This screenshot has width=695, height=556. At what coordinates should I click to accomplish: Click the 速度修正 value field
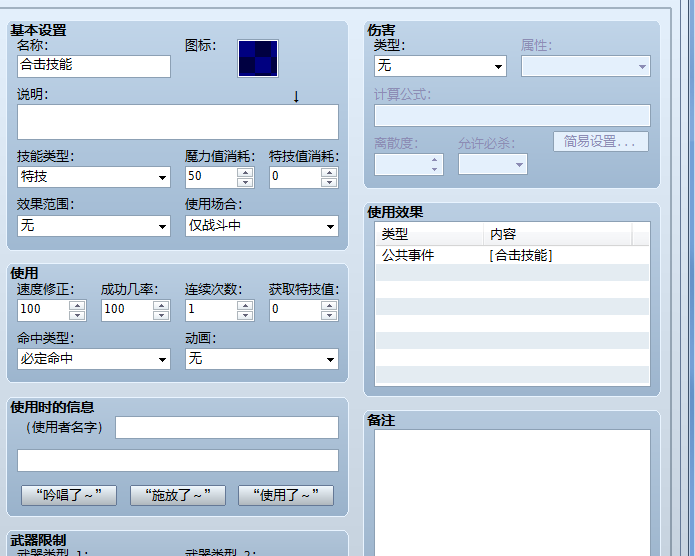(43, 310)
